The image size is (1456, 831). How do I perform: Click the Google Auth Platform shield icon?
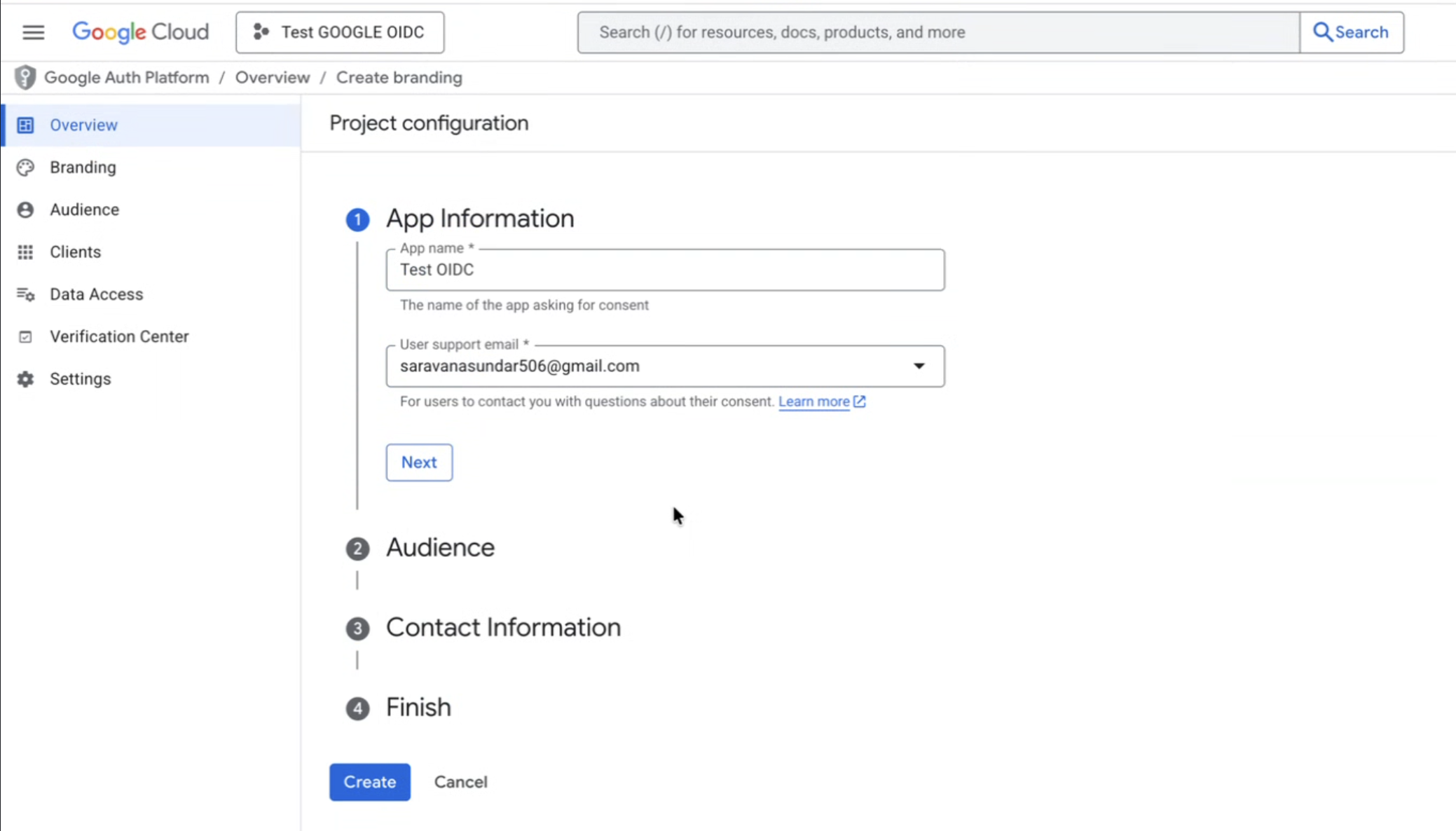(25, 77)
